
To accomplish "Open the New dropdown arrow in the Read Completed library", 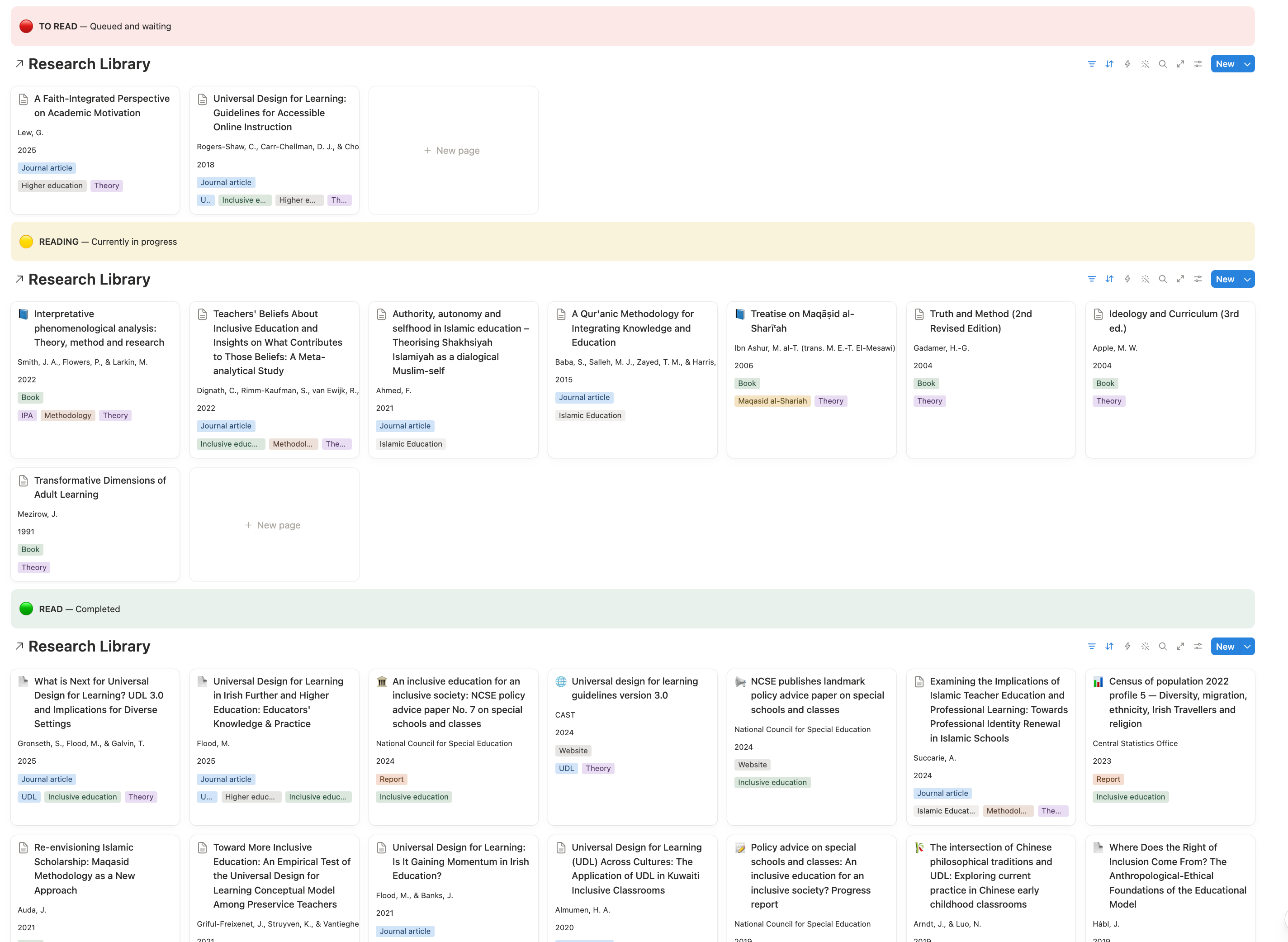I will (x=1248, y=646).
